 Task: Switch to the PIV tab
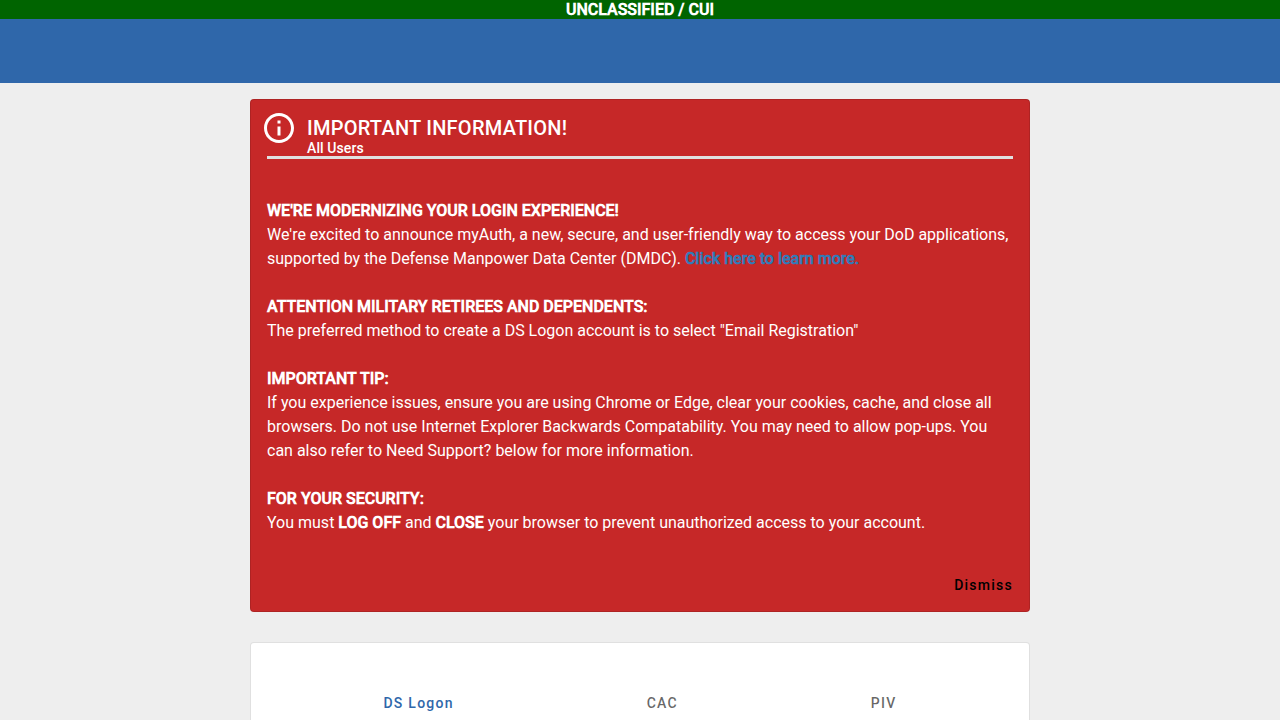pyautogui.click(x=883, y=703)
